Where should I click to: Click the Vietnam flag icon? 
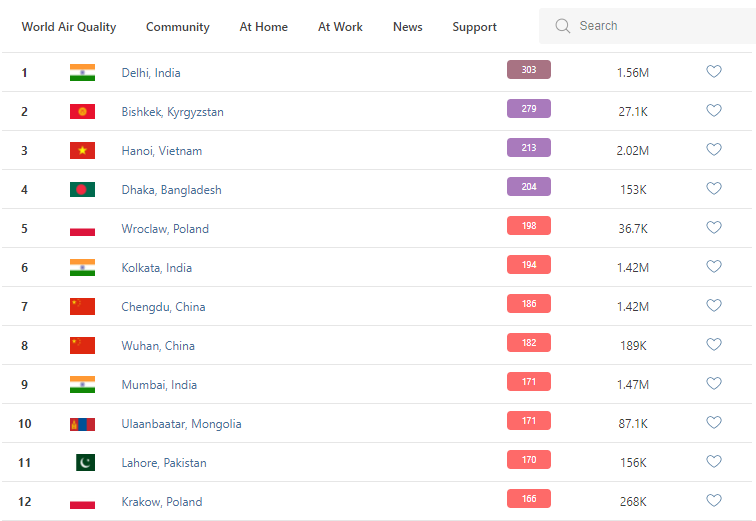tap(82, 150)
